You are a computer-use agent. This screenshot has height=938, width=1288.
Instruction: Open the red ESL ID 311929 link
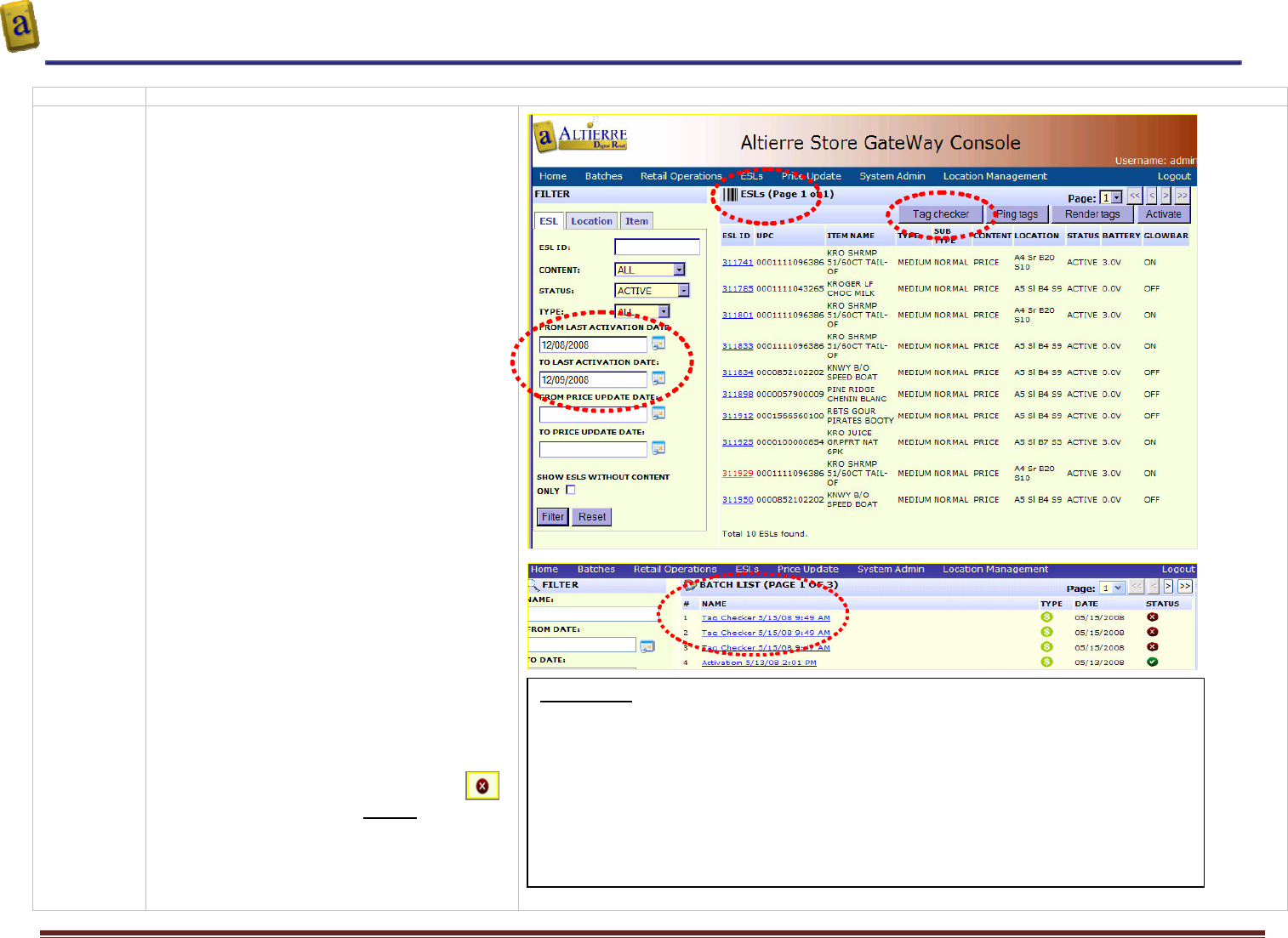click(738, 474)
